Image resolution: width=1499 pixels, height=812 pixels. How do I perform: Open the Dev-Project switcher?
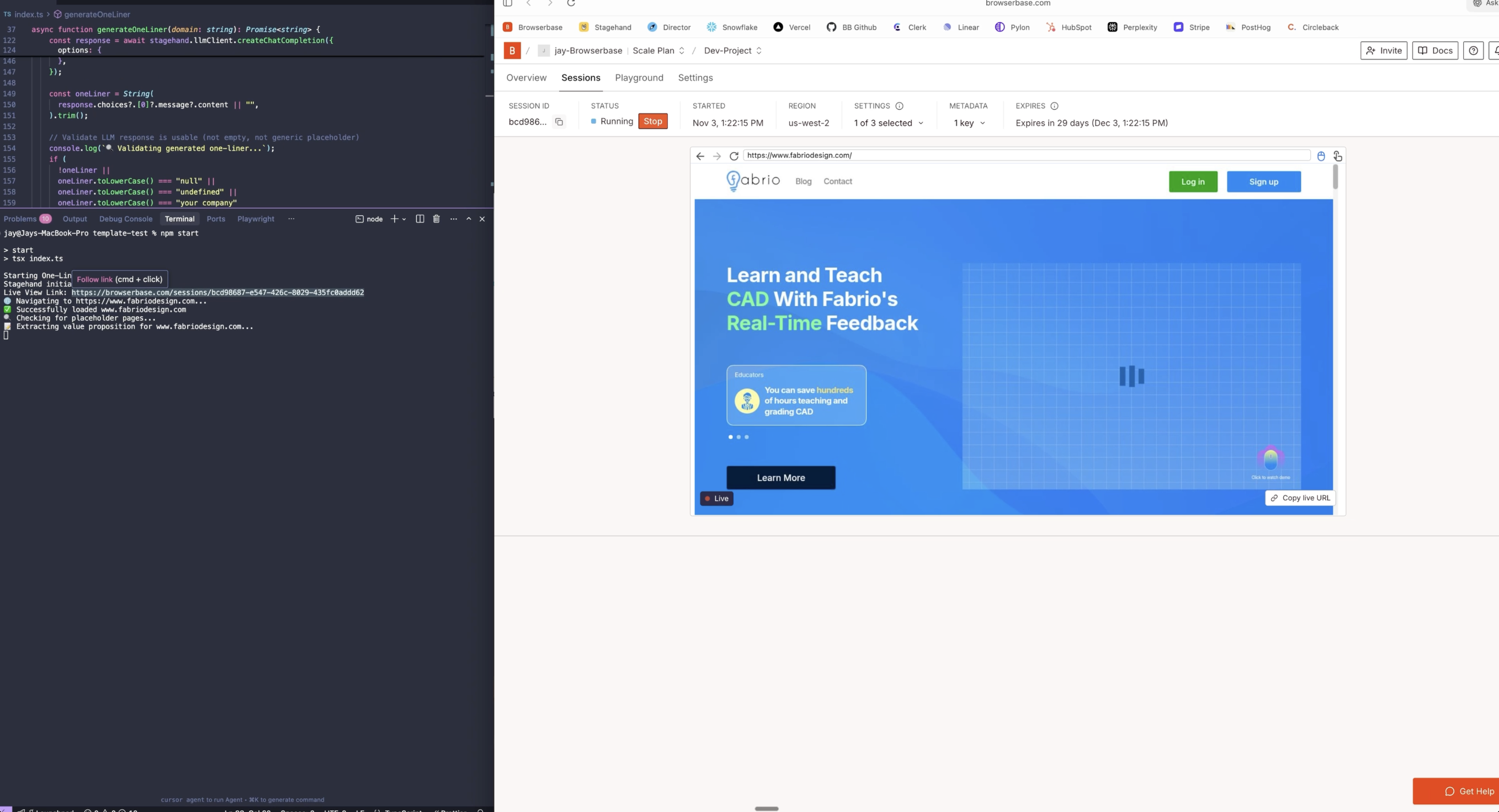(732, 51)
